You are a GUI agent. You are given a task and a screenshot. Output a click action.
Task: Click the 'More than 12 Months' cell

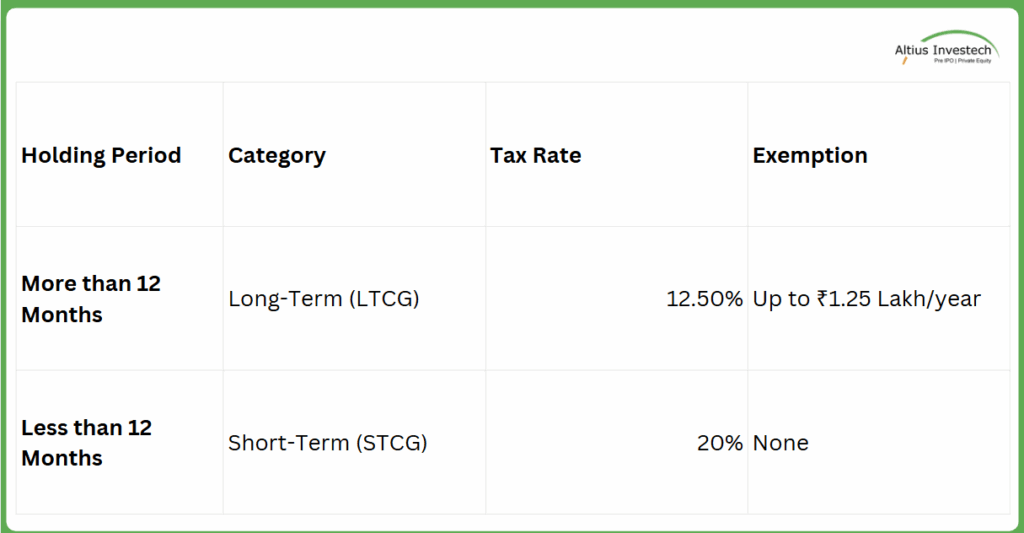91,299
